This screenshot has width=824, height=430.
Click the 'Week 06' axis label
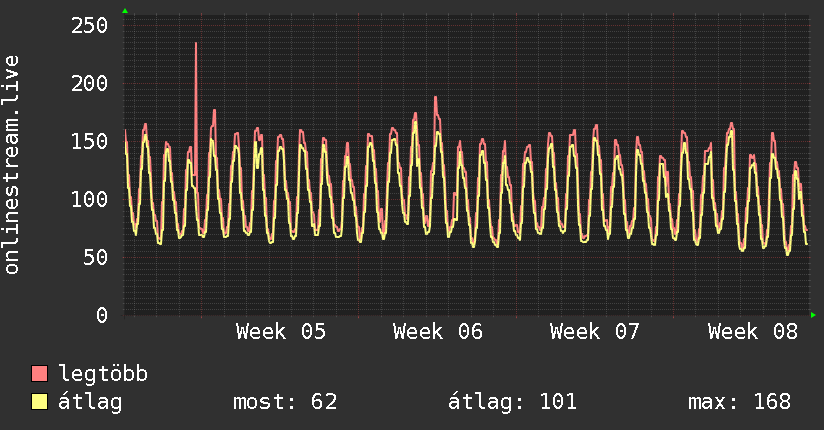pyautogui.click(x=438, y=332)
